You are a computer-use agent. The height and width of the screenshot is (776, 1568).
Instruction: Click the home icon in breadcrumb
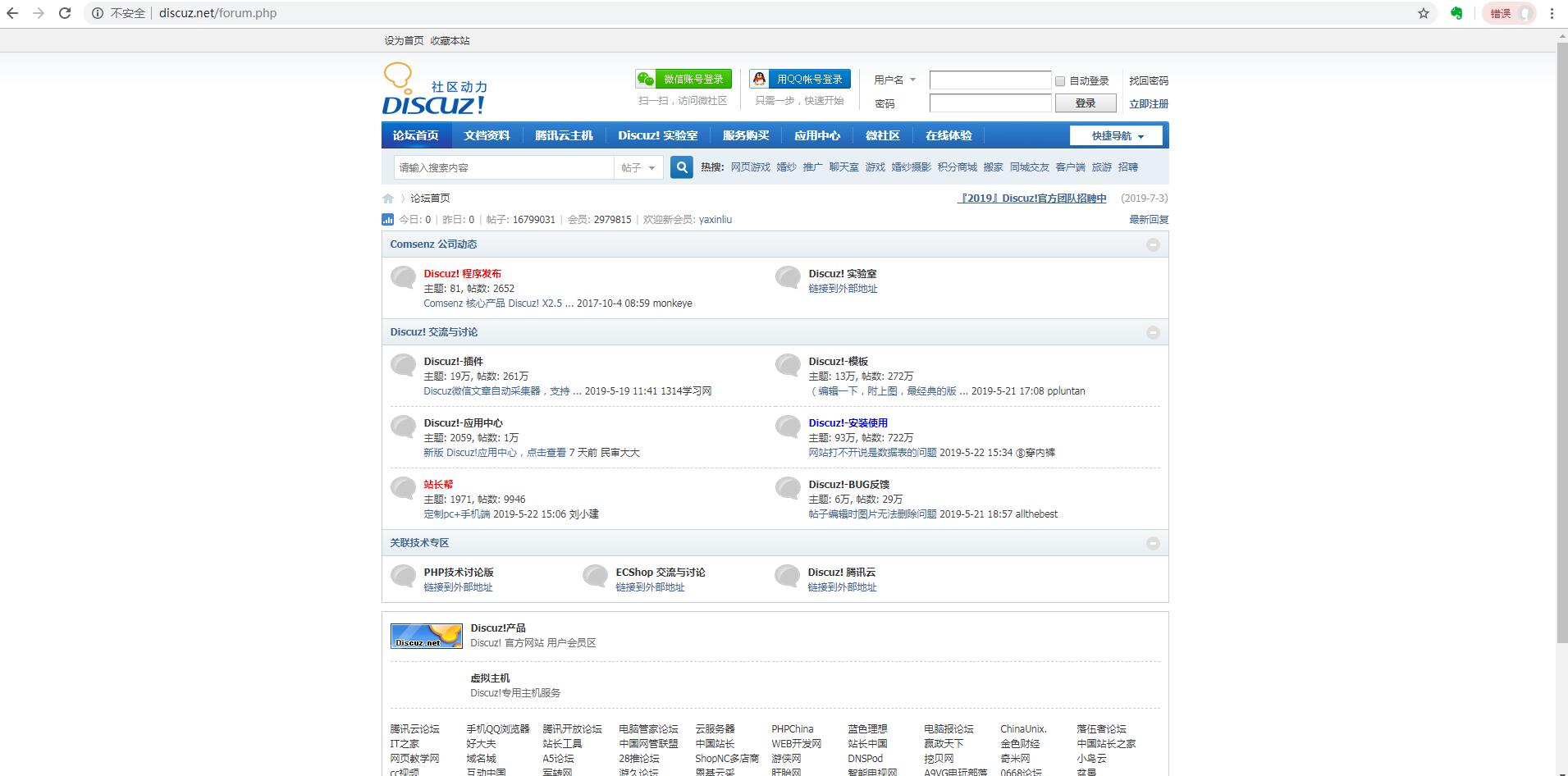point(388,199)
